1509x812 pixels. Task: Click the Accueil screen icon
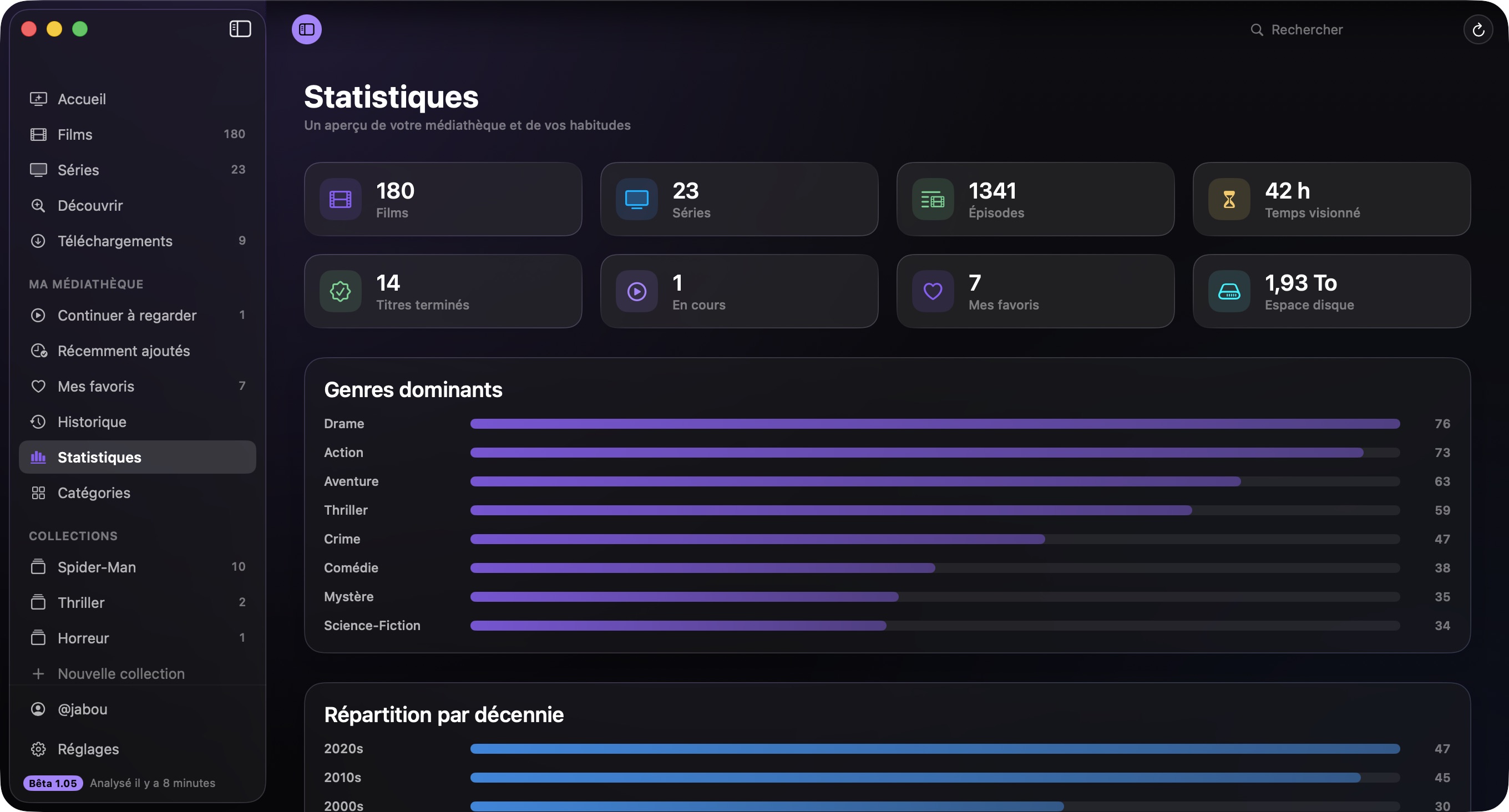tap(38, 99)
